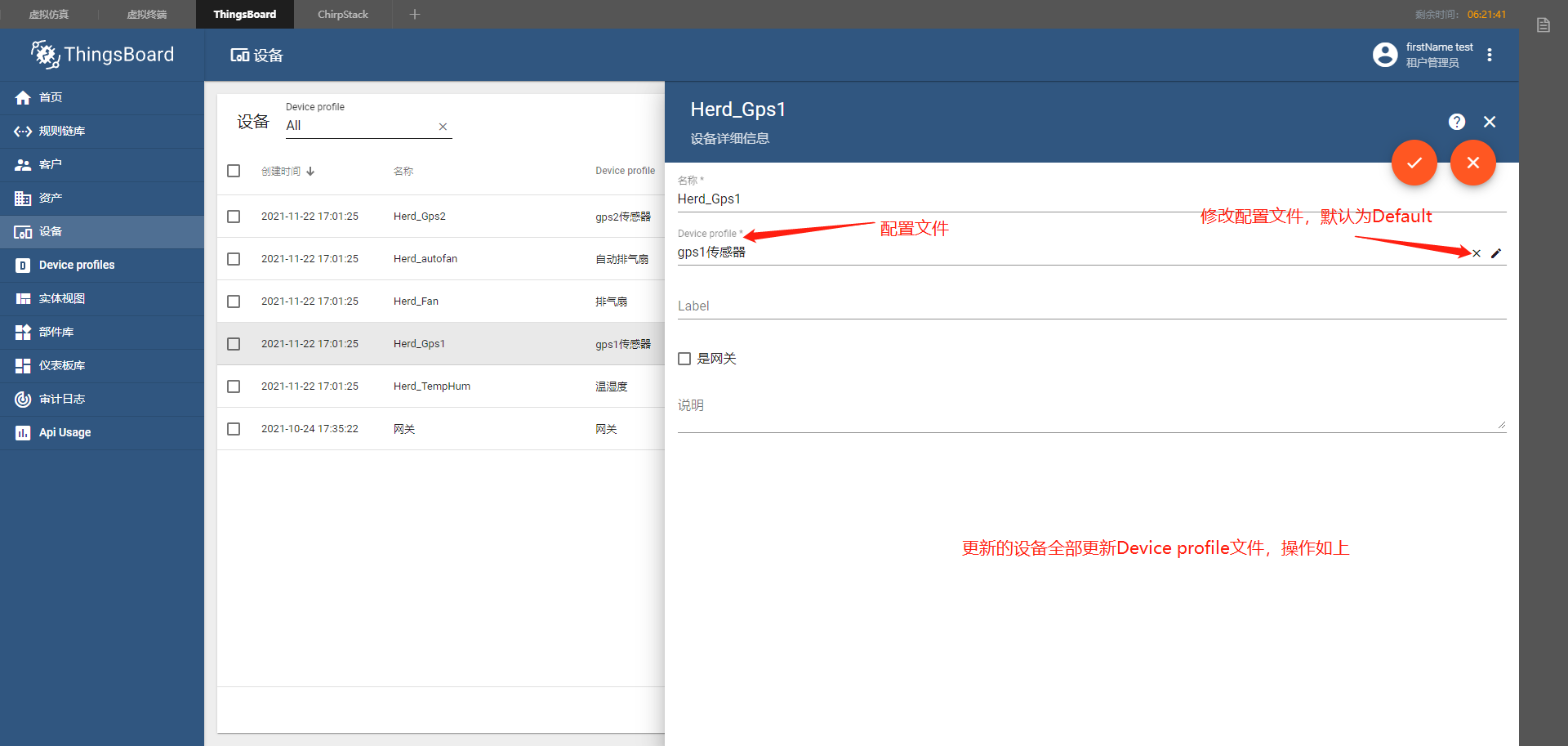Click the help question mark icon
Viewport: 1568px width, 746px height.
1456,122
